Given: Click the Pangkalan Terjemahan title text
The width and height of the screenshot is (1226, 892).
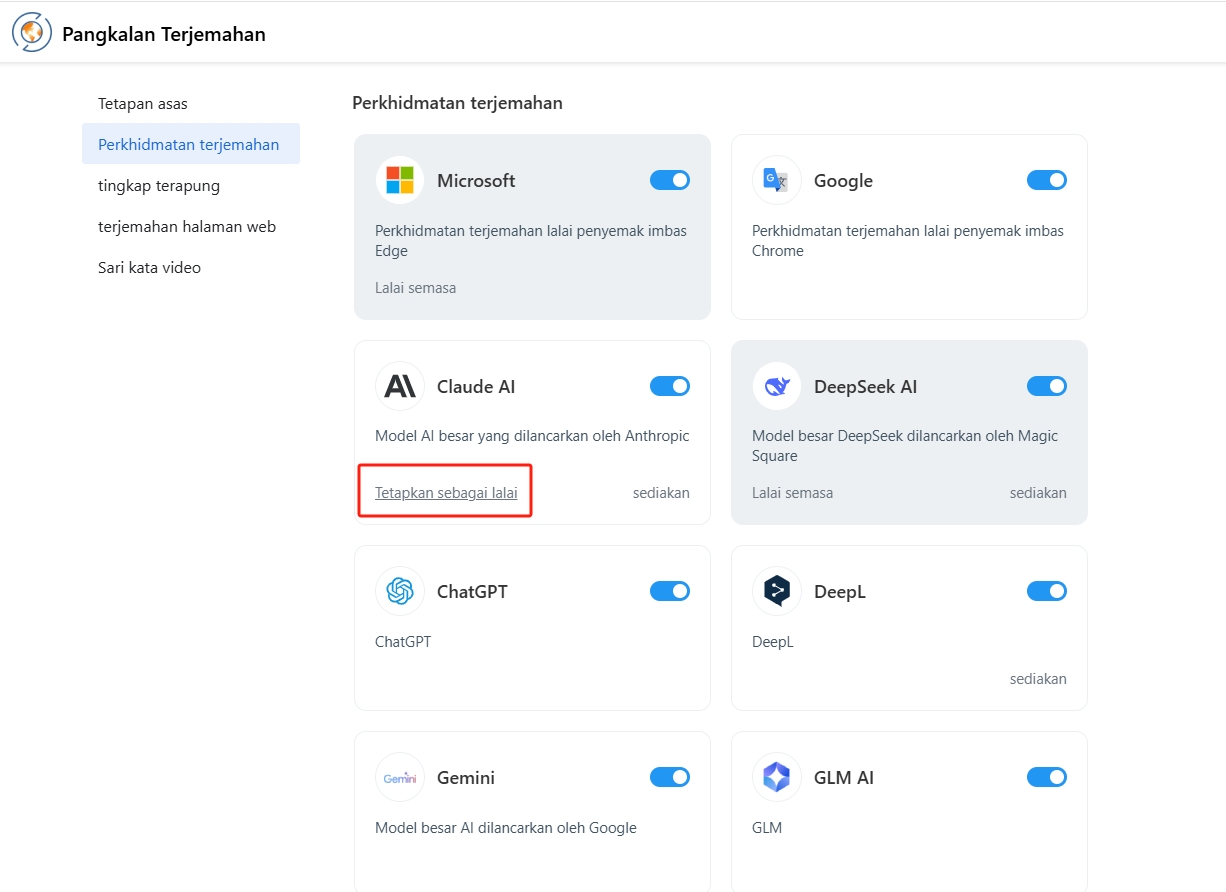Looking at the screenshot, I should (x=164, y=34).
